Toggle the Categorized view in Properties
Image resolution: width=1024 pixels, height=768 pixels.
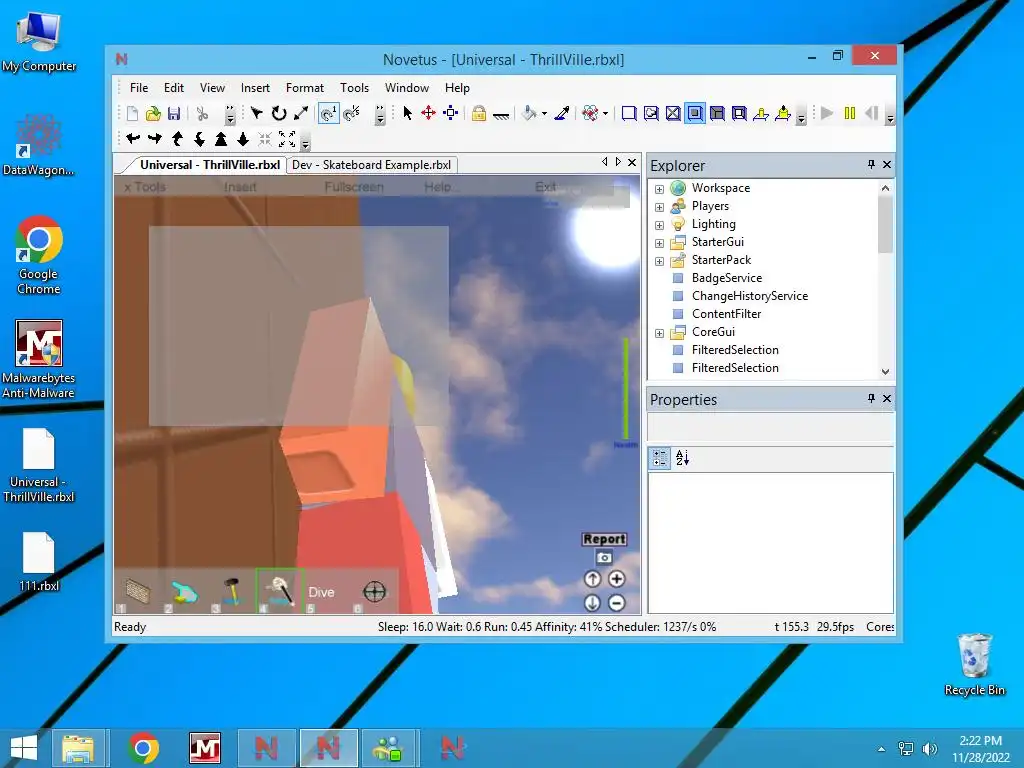[x=660, y=458]
